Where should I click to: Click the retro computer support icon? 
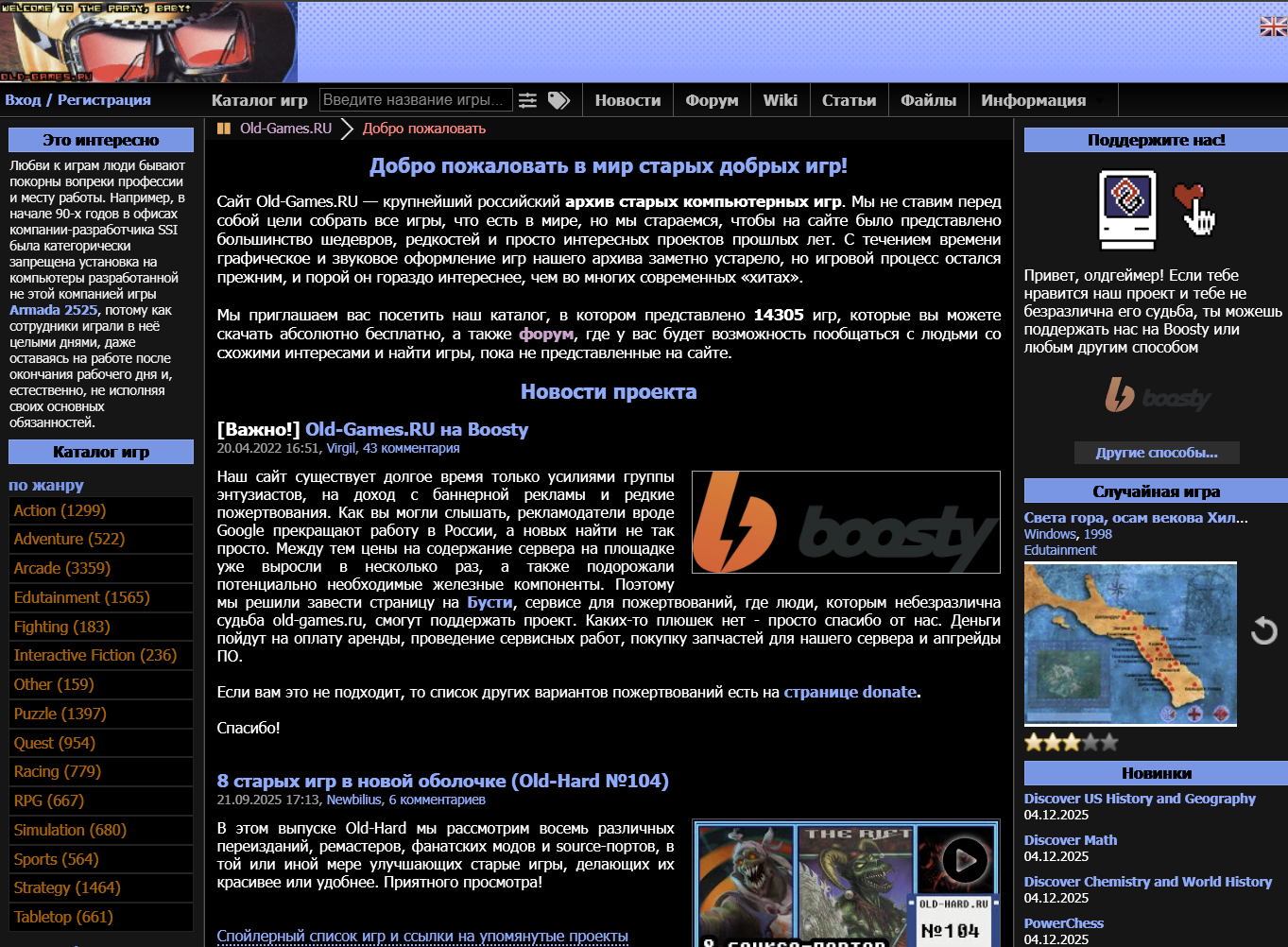1127,209
